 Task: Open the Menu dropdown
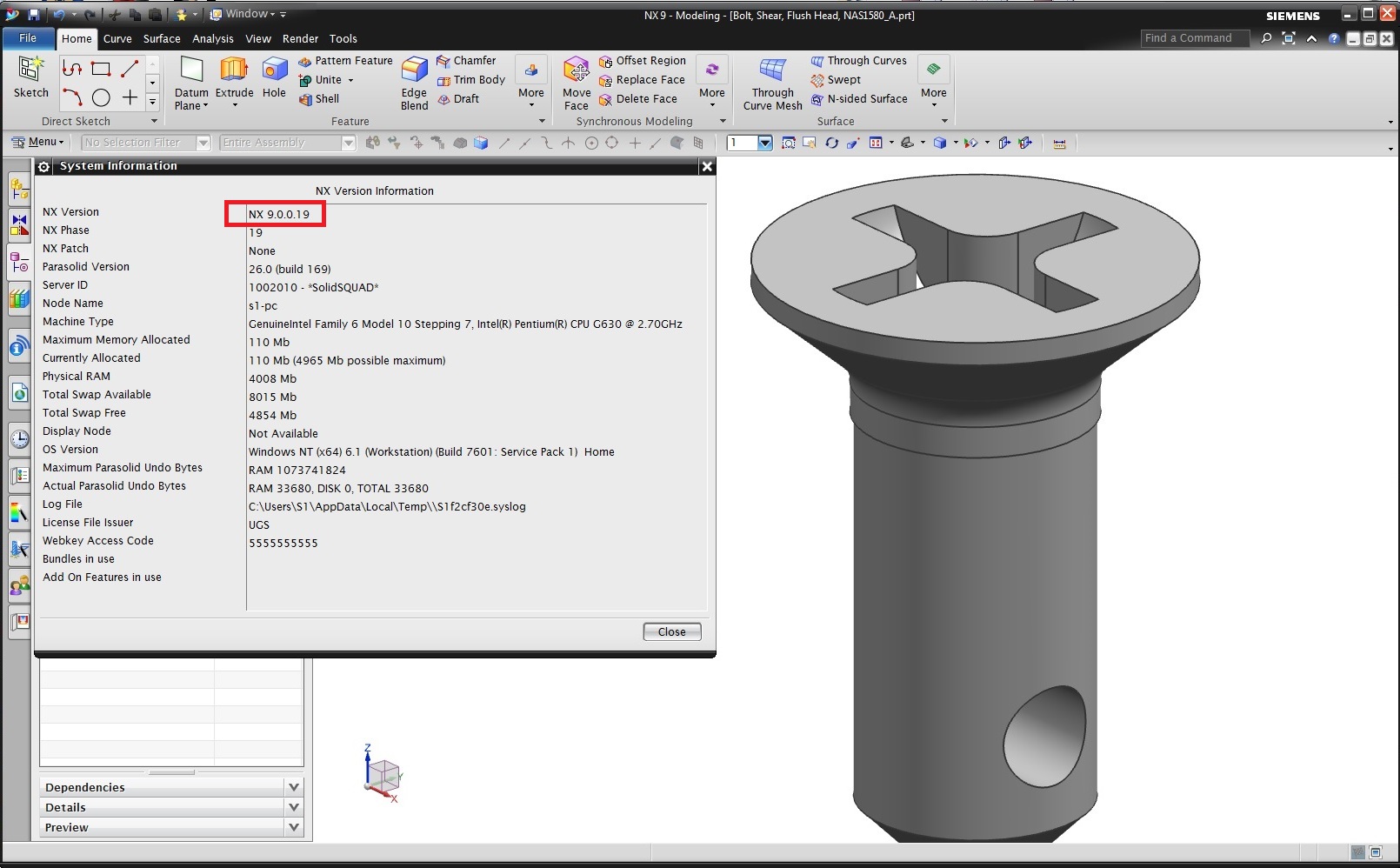(37, 142)
